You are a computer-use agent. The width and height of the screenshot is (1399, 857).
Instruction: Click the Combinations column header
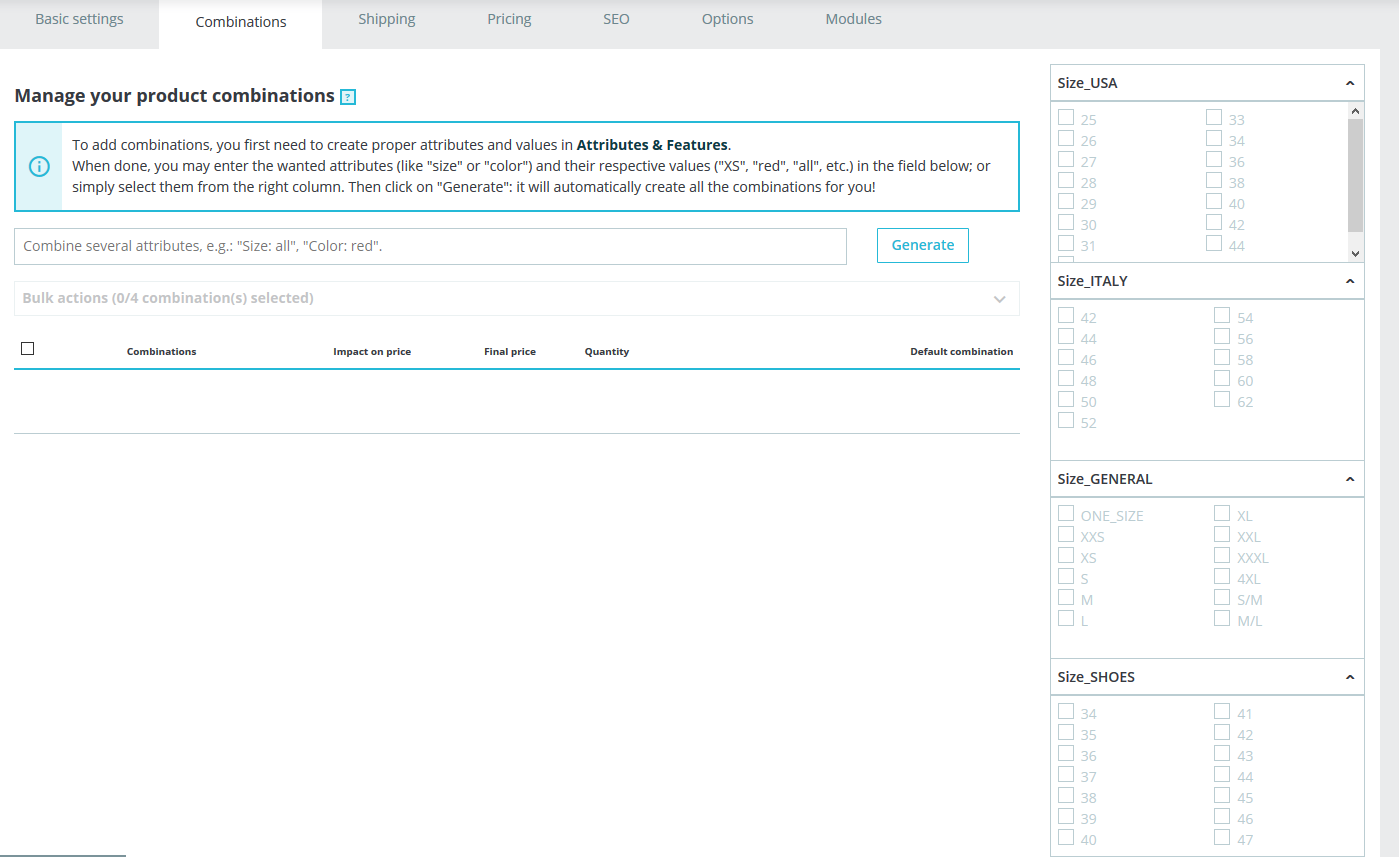[162, 352]
